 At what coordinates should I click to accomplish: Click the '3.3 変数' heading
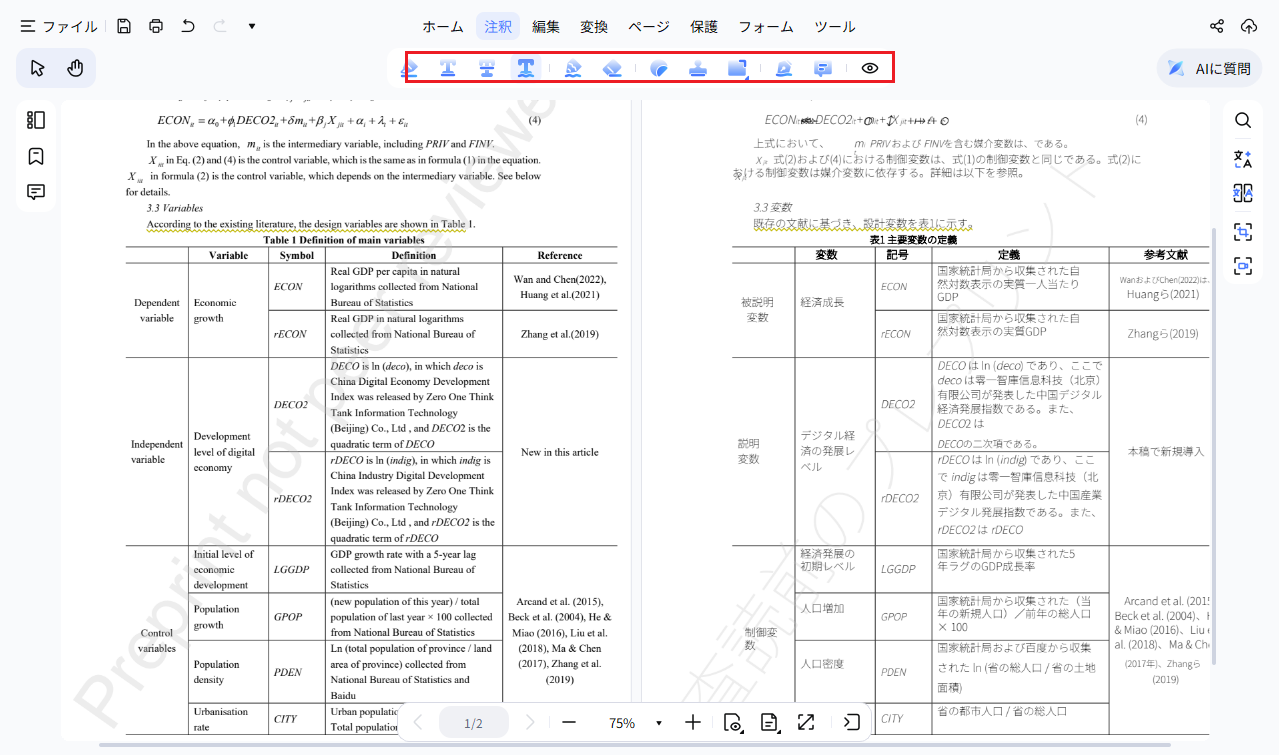[773, 207]
